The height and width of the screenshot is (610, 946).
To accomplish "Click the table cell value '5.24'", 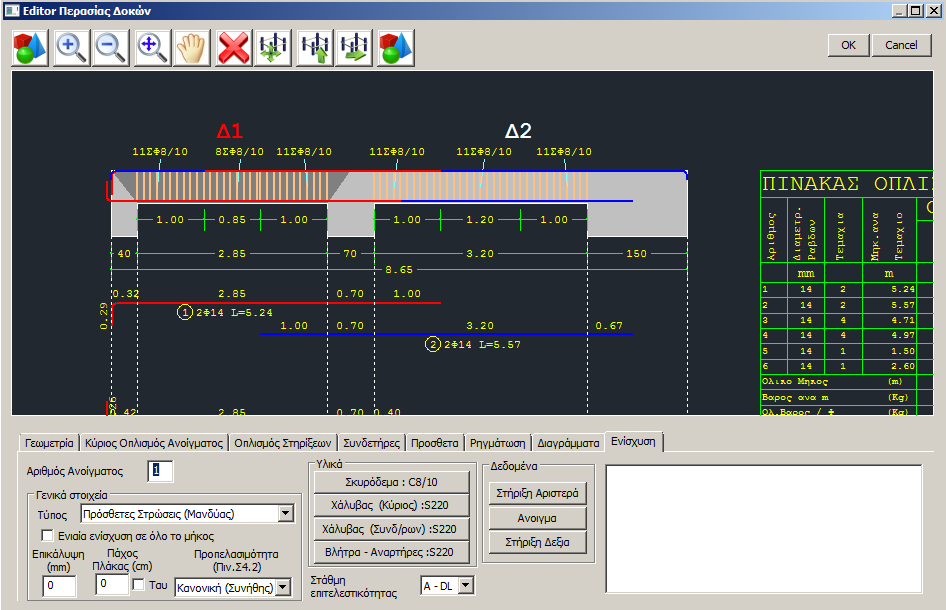I will pyautogui.click(x=903, y=289).
